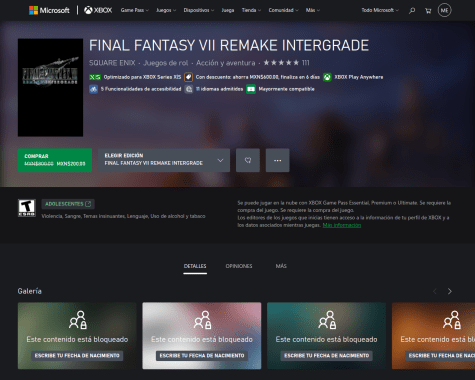Click the Xbox Play Anywhere icon
475x380 pixels.
click(x=327, y=77)
